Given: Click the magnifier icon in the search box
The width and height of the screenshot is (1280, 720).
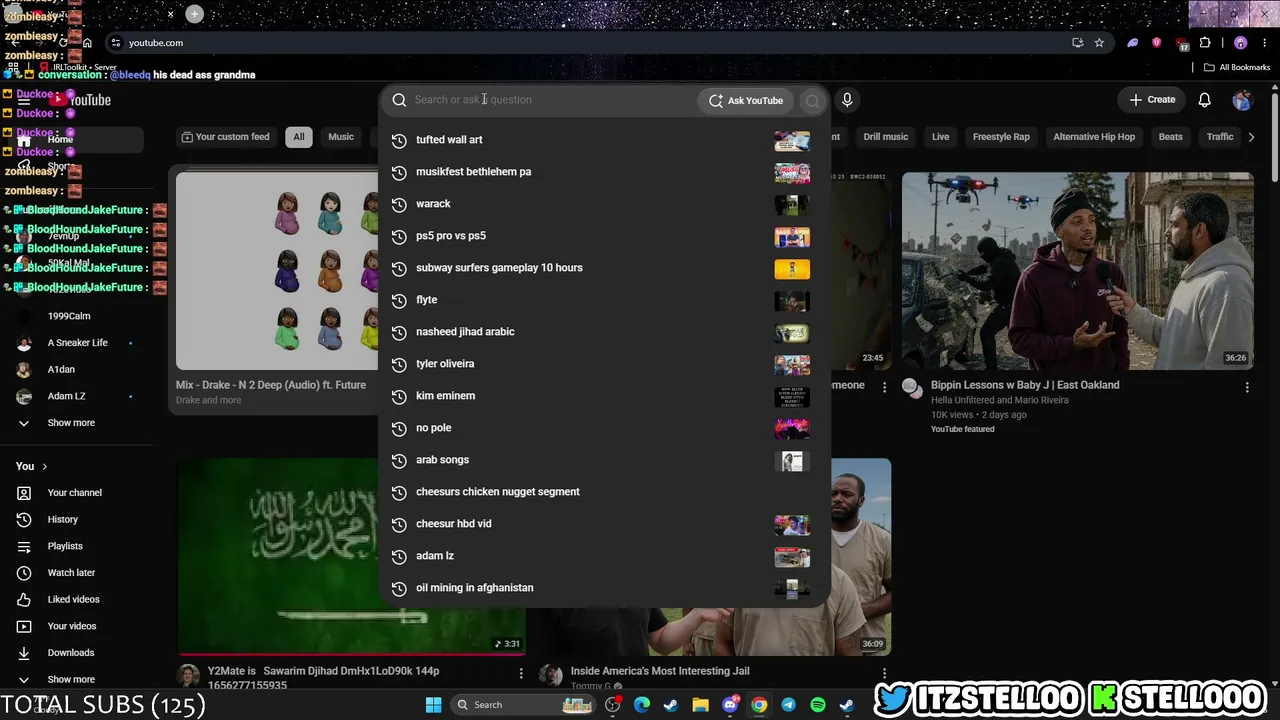Looking at the screenshot, I should click(399, 100).
